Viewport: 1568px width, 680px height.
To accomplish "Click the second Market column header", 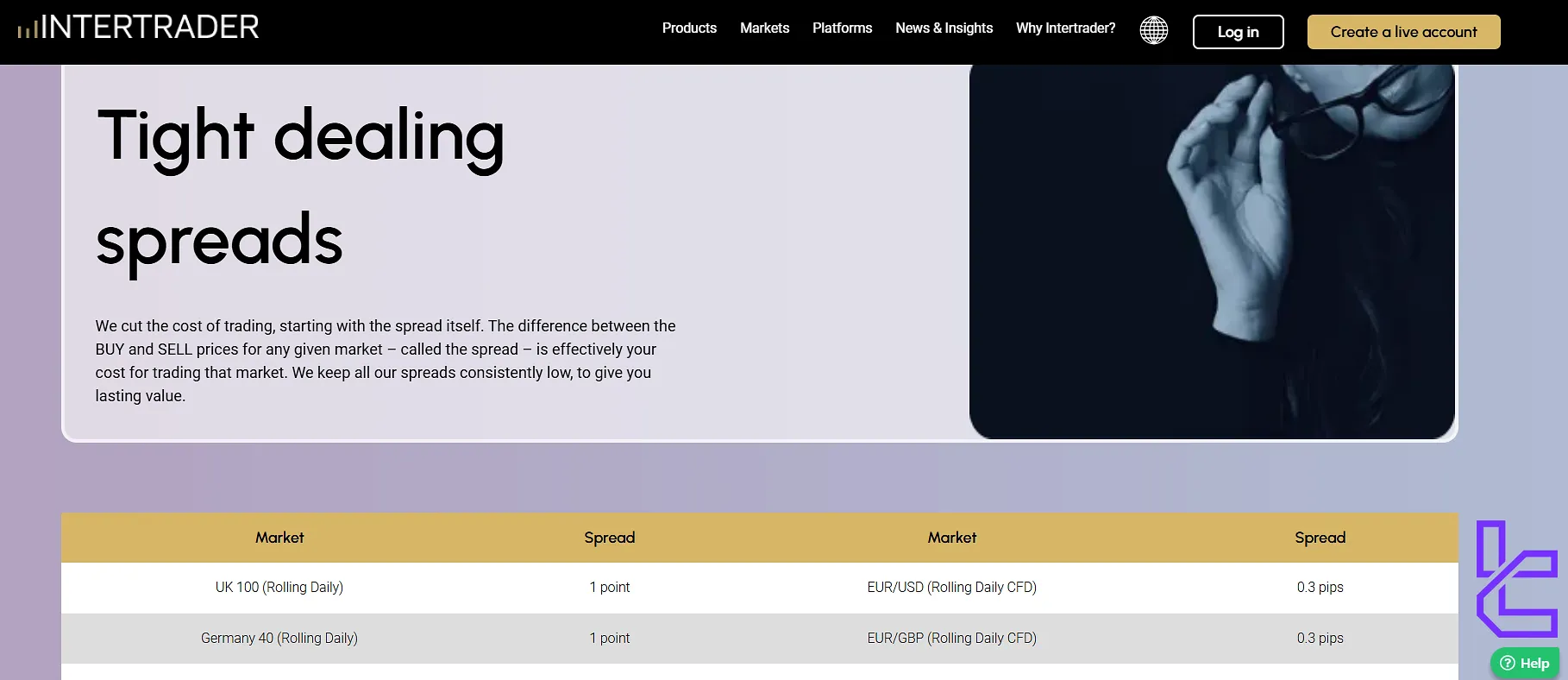I will 952,538.
